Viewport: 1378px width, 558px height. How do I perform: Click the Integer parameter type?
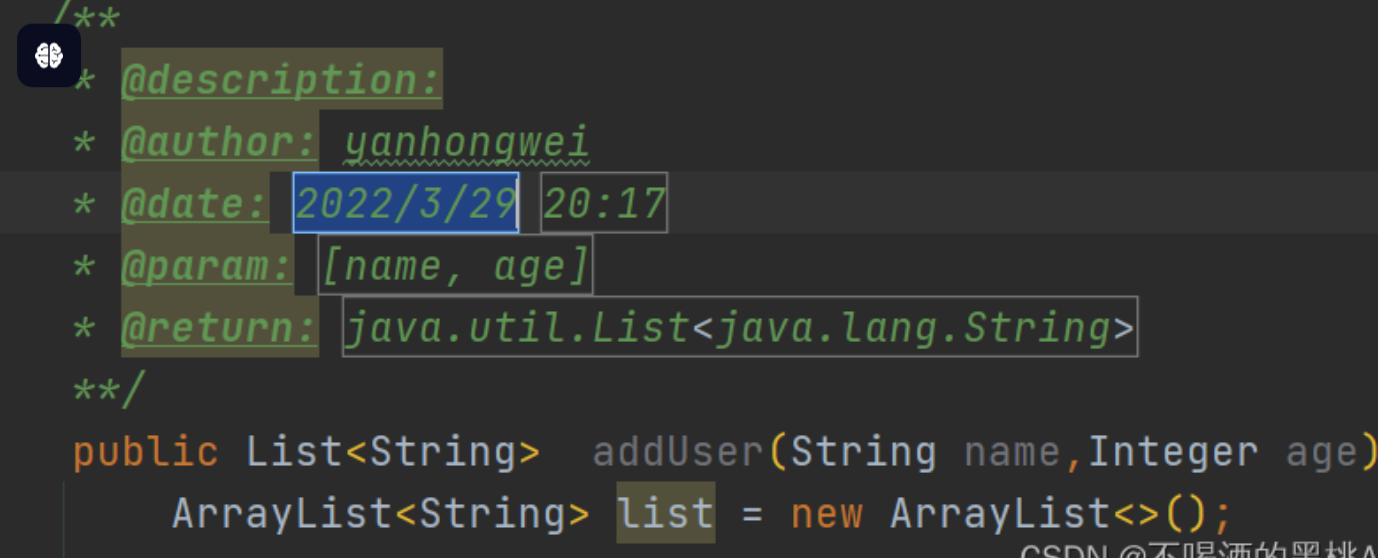coord(1173,452)
